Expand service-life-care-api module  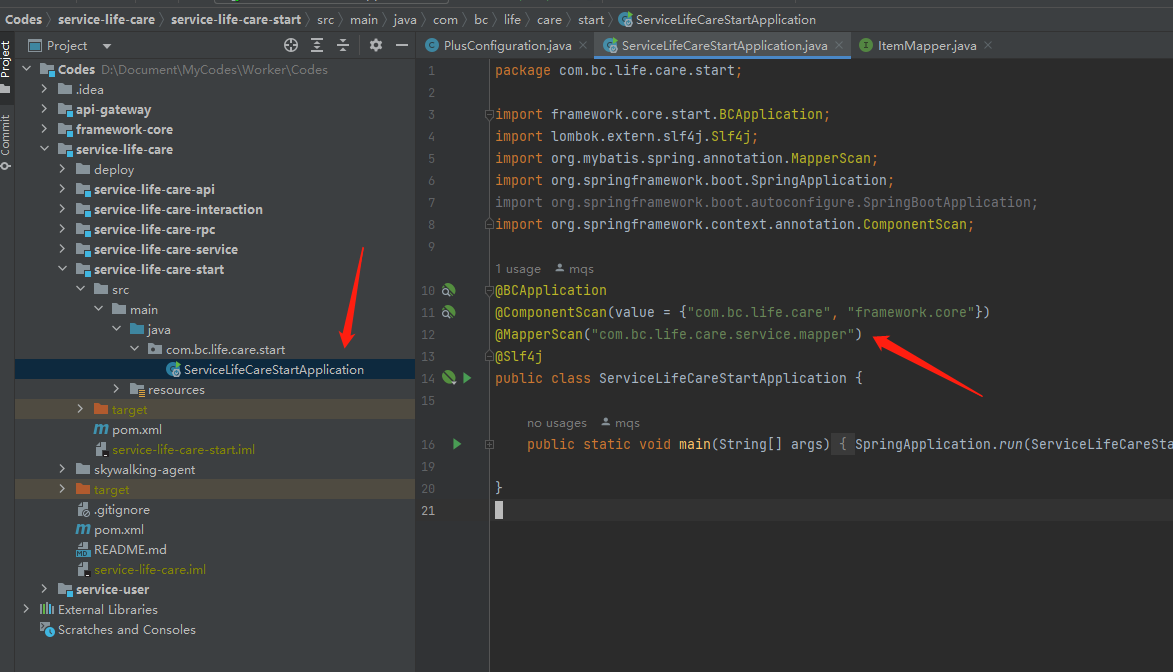pyautogui.click(x=63, y=189)
